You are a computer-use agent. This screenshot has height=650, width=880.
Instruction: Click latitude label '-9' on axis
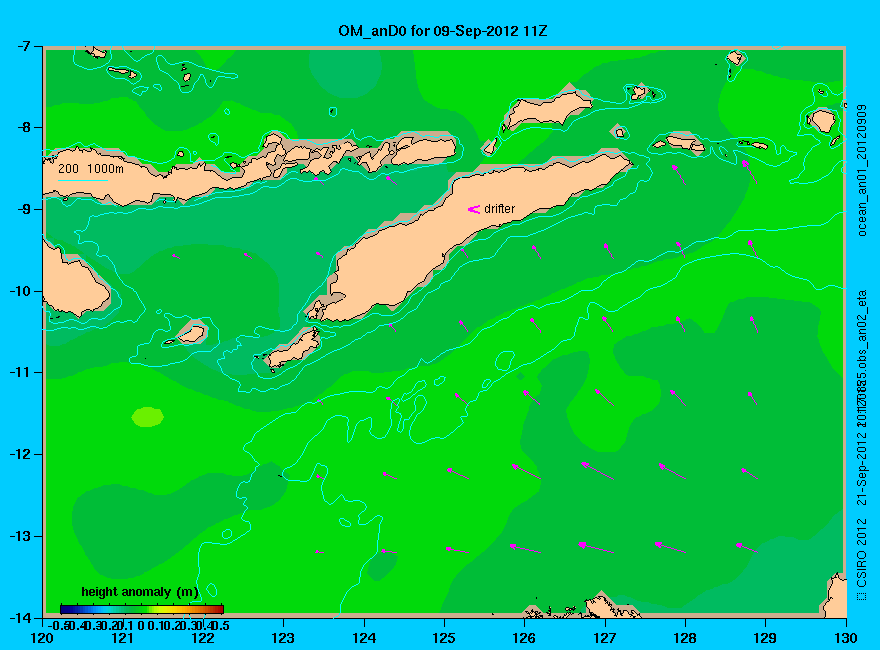pos(22,209)
